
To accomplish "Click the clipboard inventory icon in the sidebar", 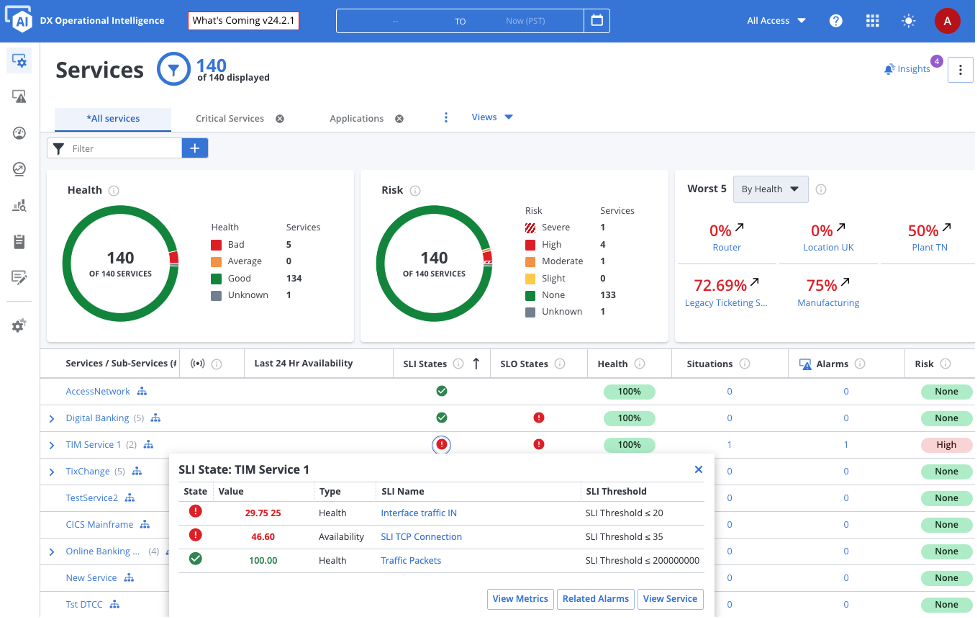I will click(18, 241).
